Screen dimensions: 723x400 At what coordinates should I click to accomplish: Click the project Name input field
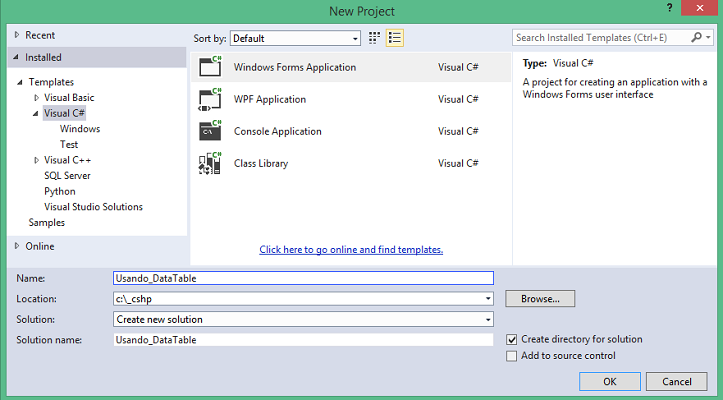tap(303, 278)
